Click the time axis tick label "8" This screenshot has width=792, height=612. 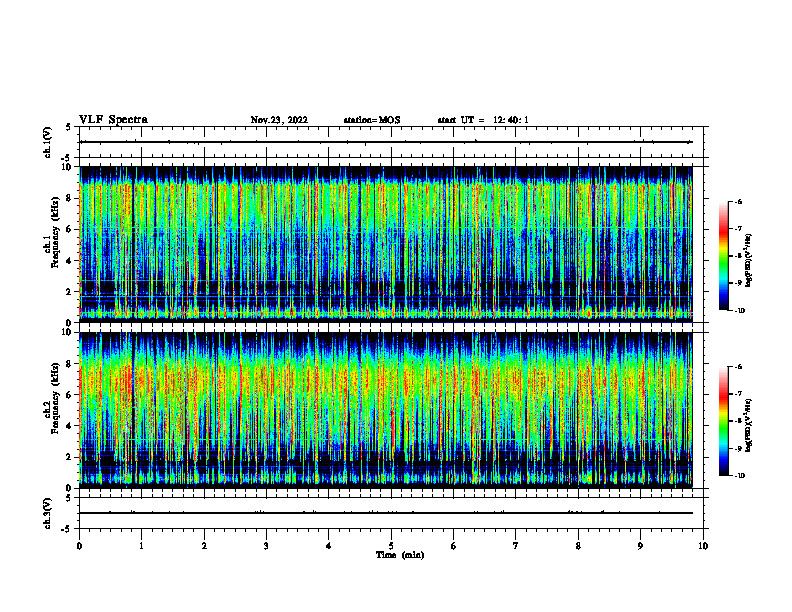point(578,546)
